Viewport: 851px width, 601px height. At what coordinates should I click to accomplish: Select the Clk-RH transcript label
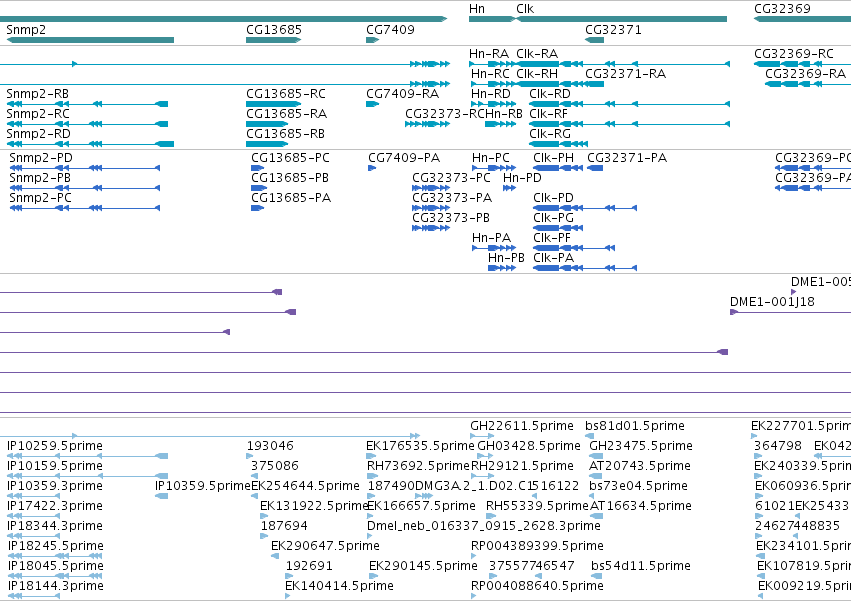(x=537, y=74)
